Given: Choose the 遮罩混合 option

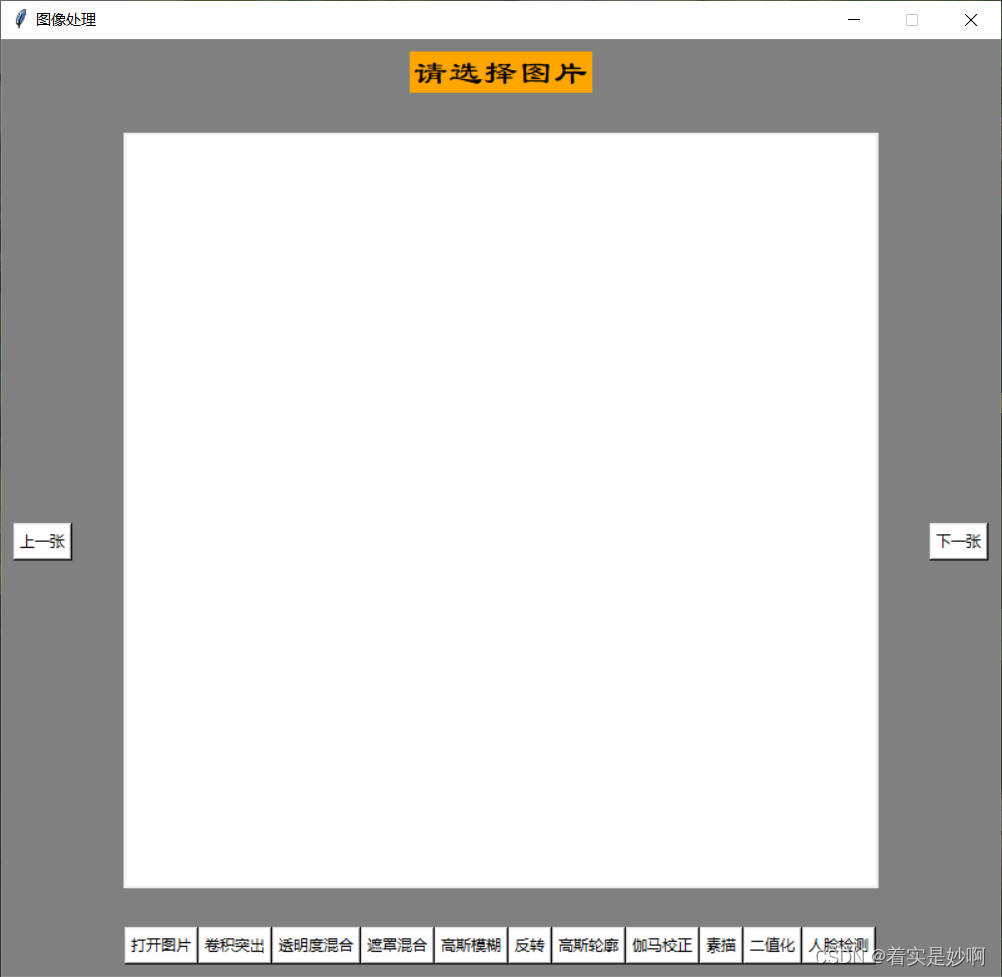Looking at the screenshot, I should point(397,945).
